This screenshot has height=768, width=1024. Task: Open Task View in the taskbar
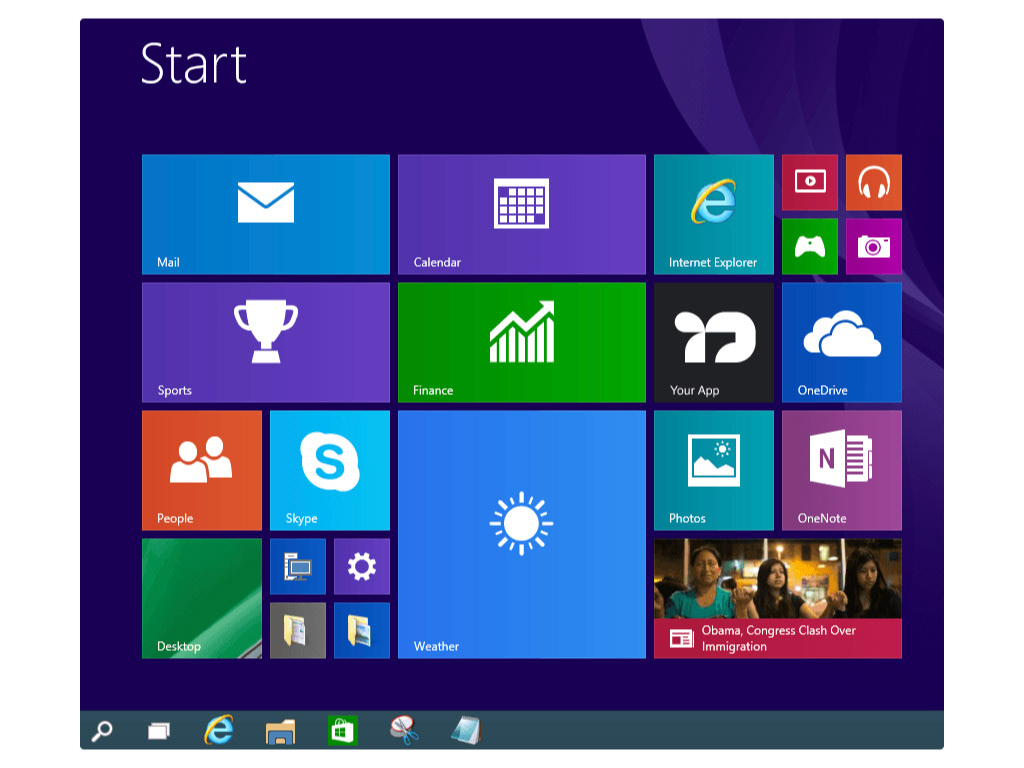pyautogui.click(x=159, y=731)
